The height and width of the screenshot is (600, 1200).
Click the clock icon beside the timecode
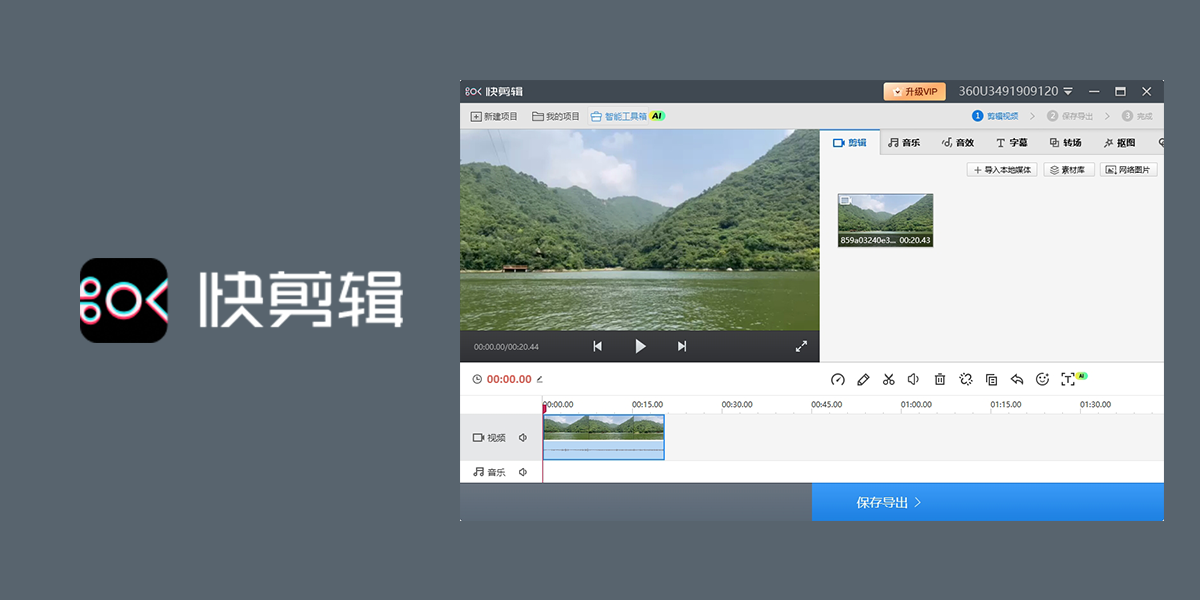477,379
